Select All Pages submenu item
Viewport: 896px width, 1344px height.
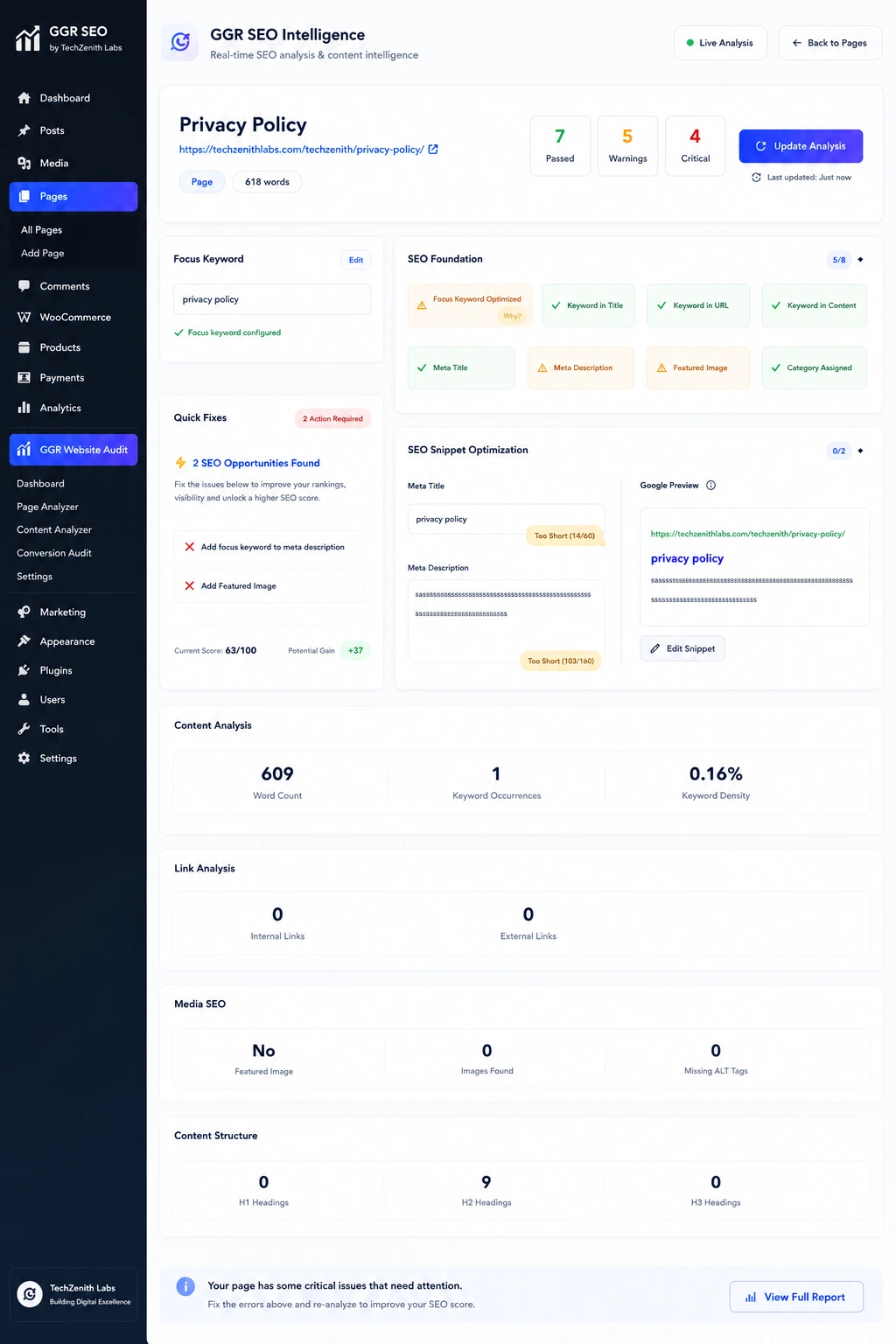point(42,230)
